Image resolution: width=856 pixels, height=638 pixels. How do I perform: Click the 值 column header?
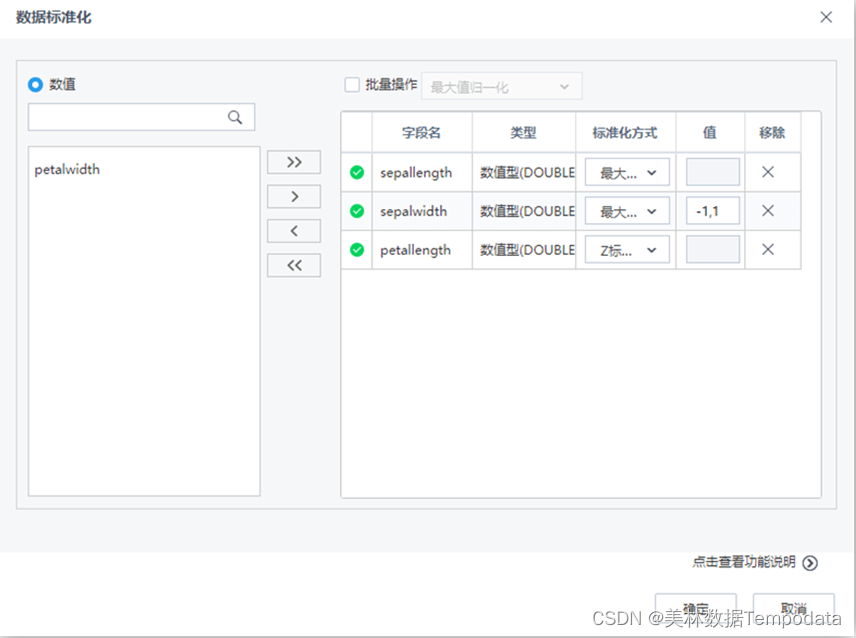(710, 133)
